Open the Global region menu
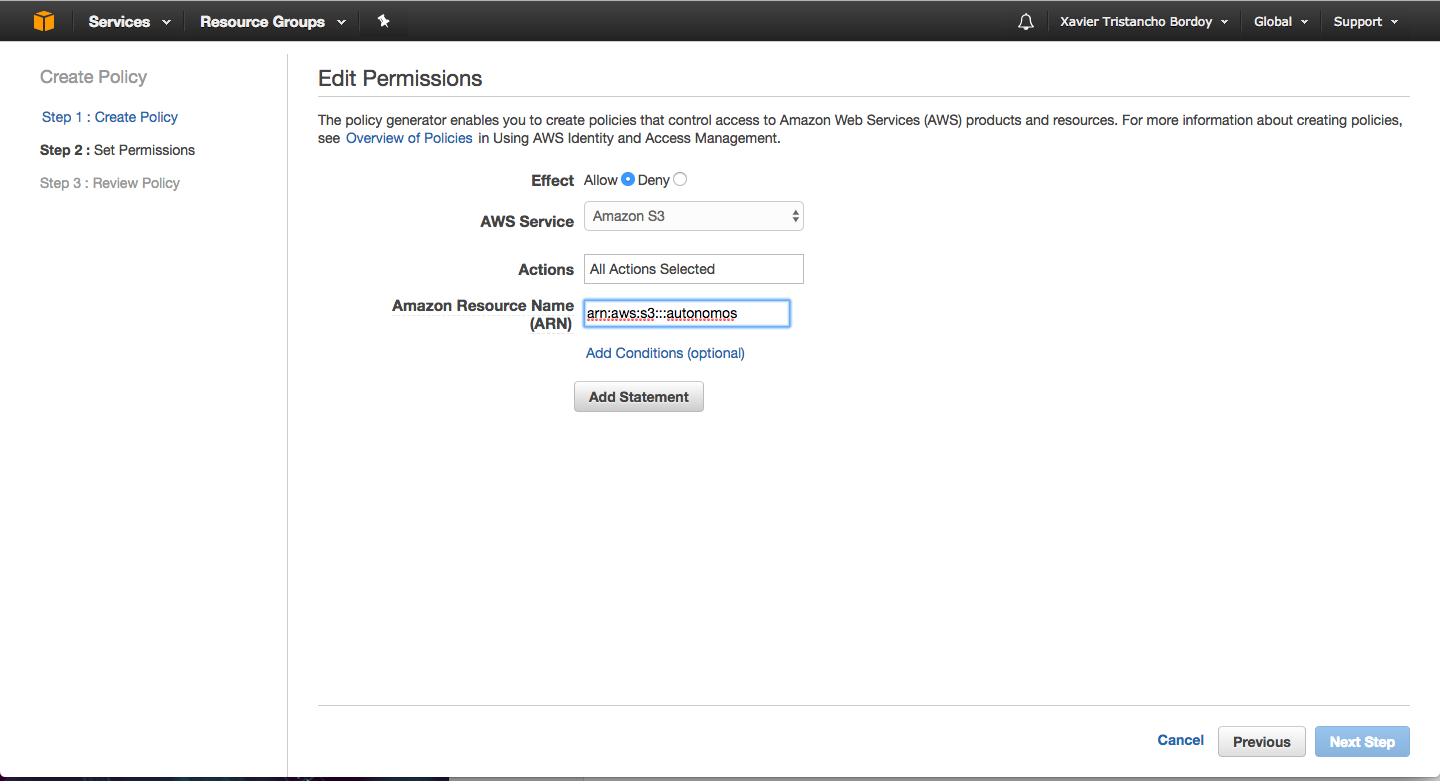Image resolution: width=1440 pixels, height=781 pixels. tap(1280, 21)
